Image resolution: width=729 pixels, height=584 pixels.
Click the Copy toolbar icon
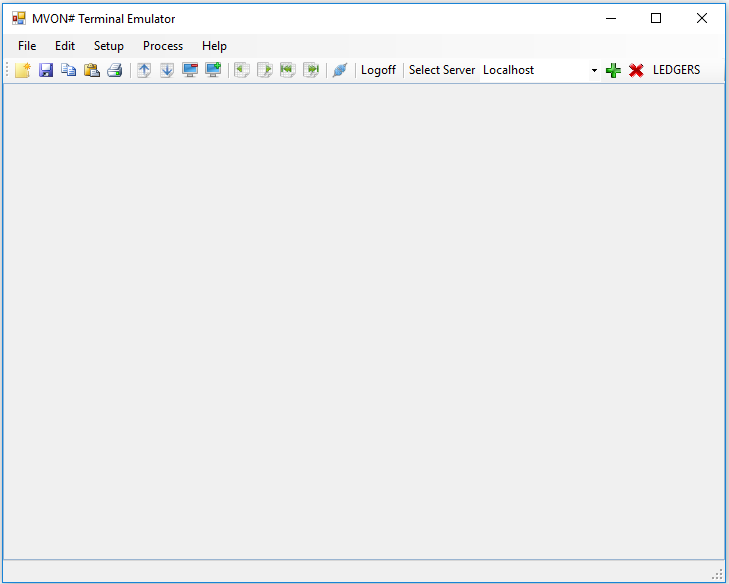tap(69, 70)
